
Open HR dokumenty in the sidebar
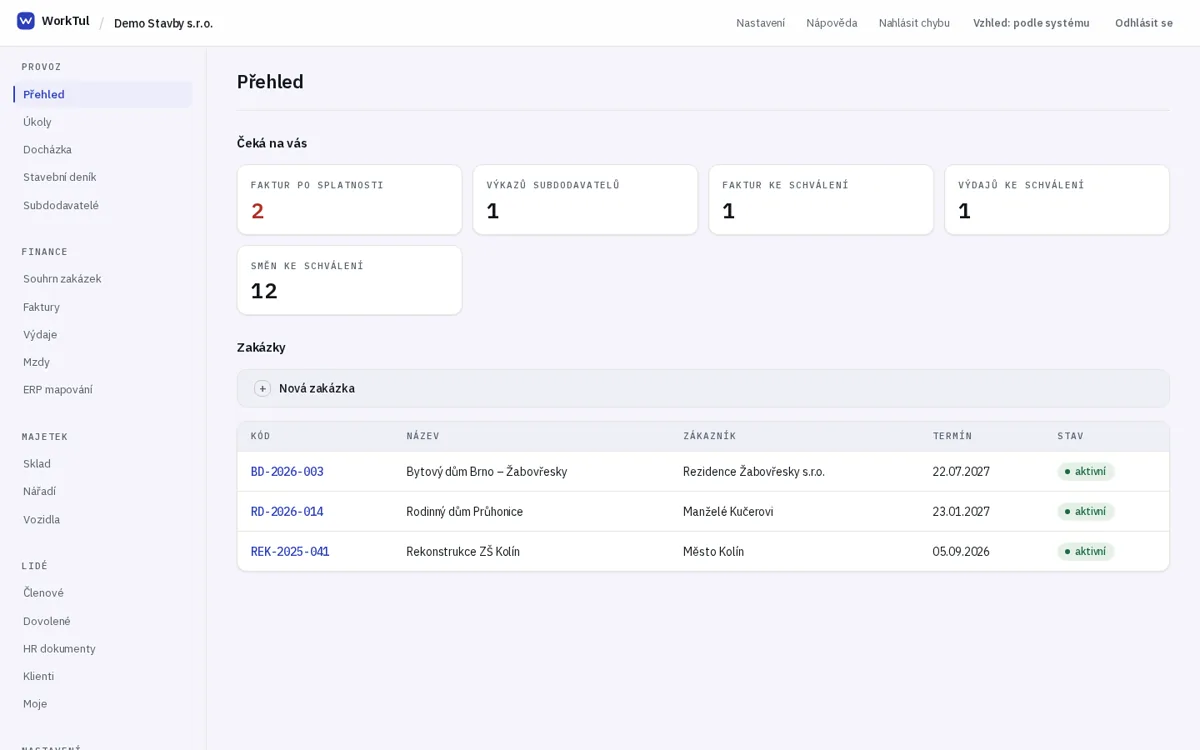[x=103, y=648]
